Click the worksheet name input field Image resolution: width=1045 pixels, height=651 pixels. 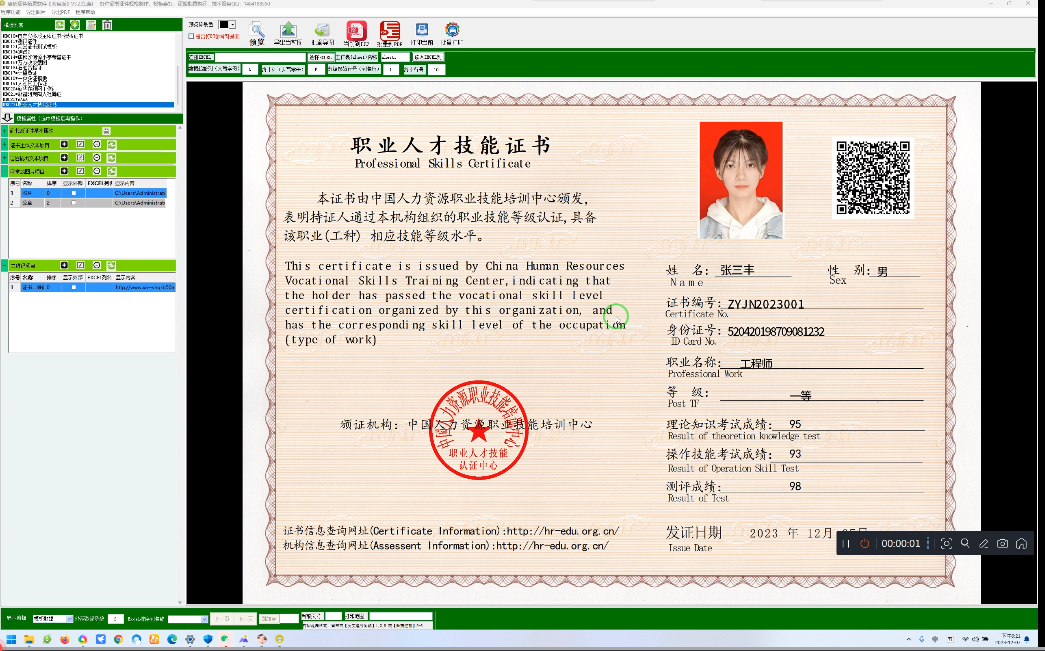395,57
